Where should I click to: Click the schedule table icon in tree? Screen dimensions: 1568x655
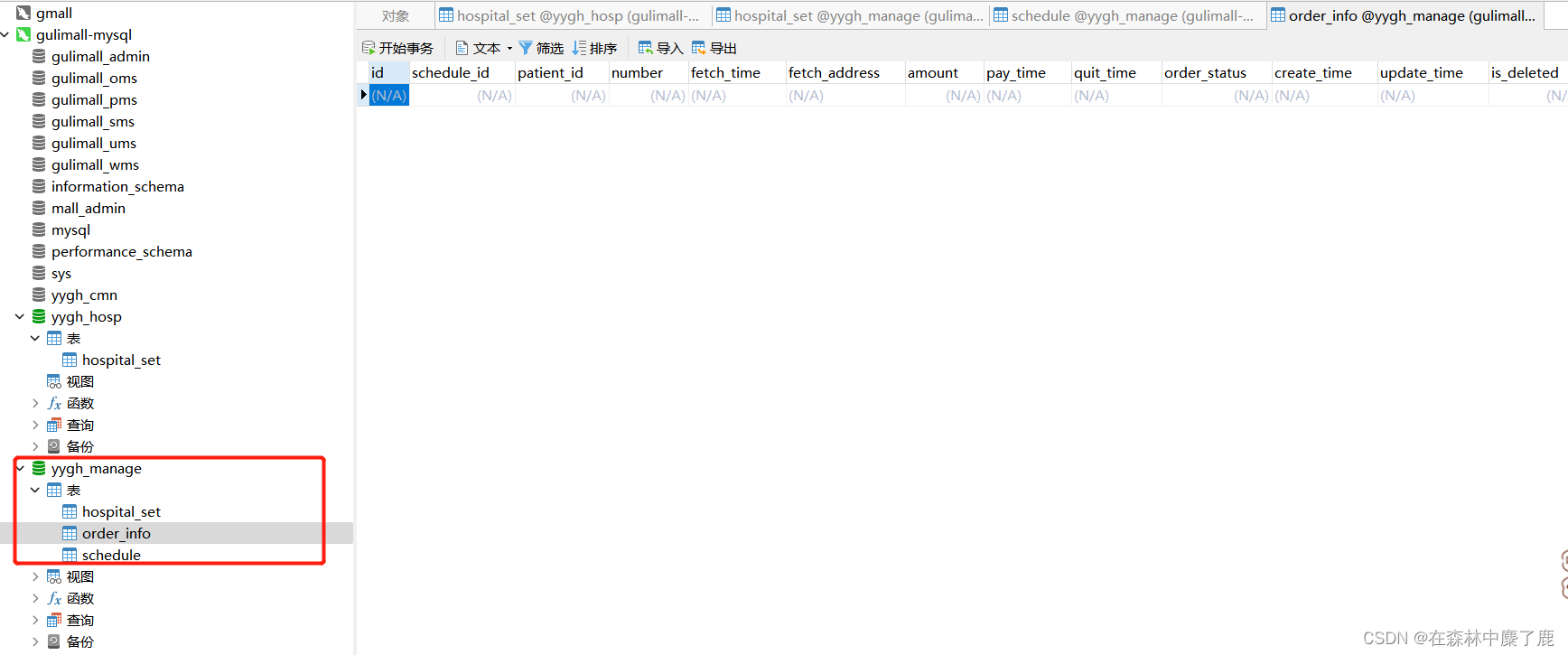click(70, 555)
